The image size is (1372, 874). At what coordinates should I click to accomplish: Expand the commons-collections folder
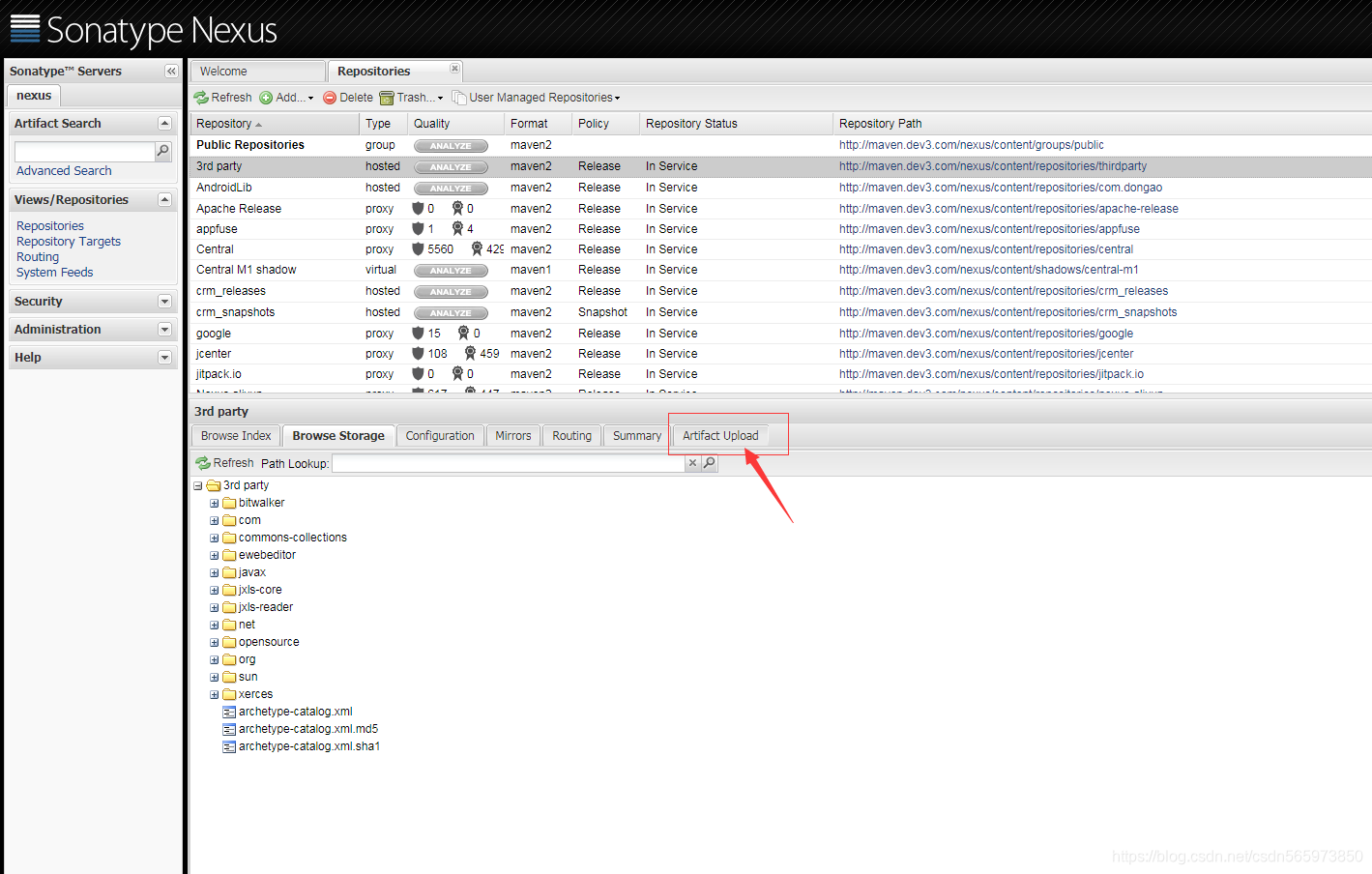pyautogui.click(x=215, y=539)
